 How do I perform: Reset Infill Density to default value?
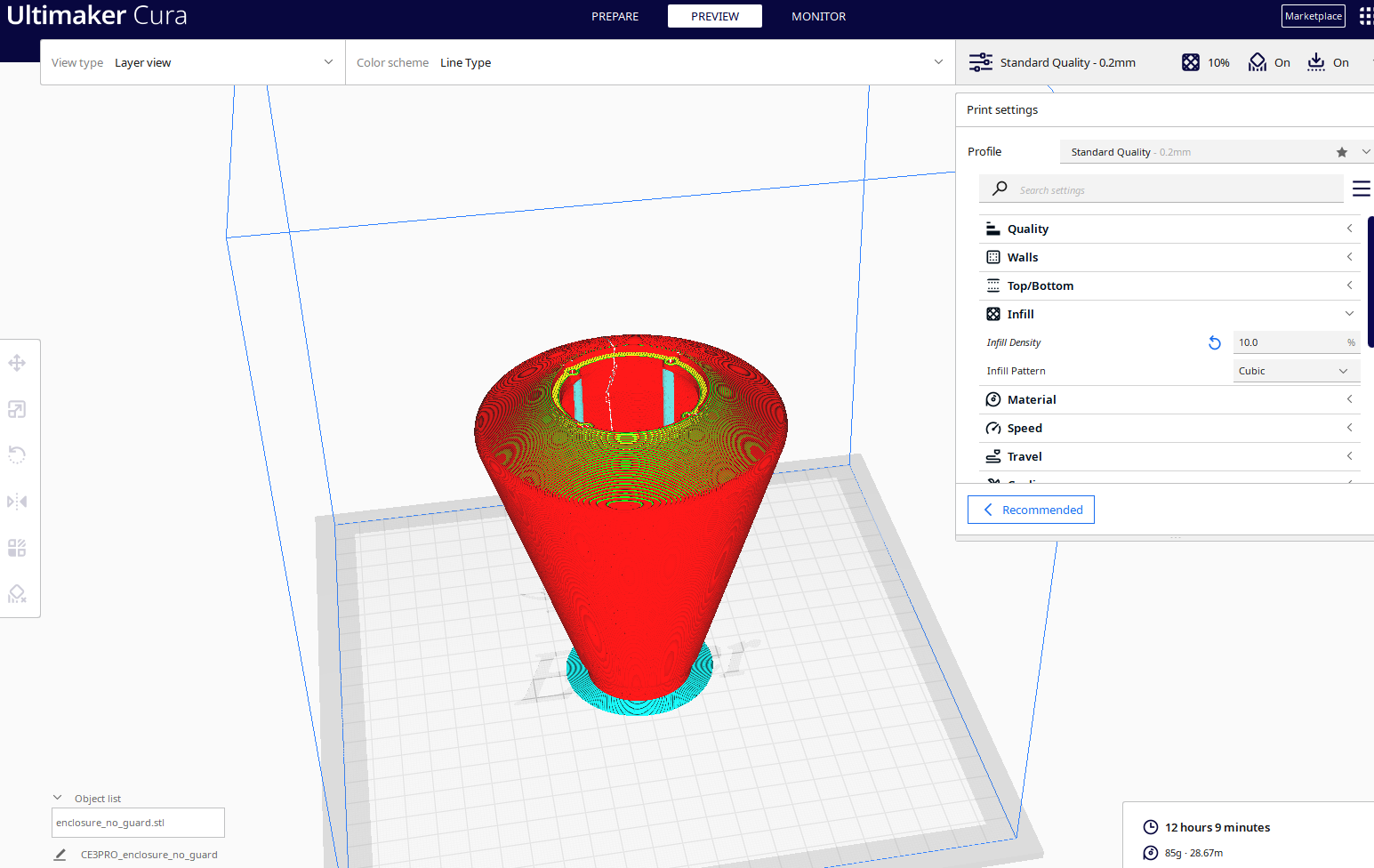coord(1215,342)
